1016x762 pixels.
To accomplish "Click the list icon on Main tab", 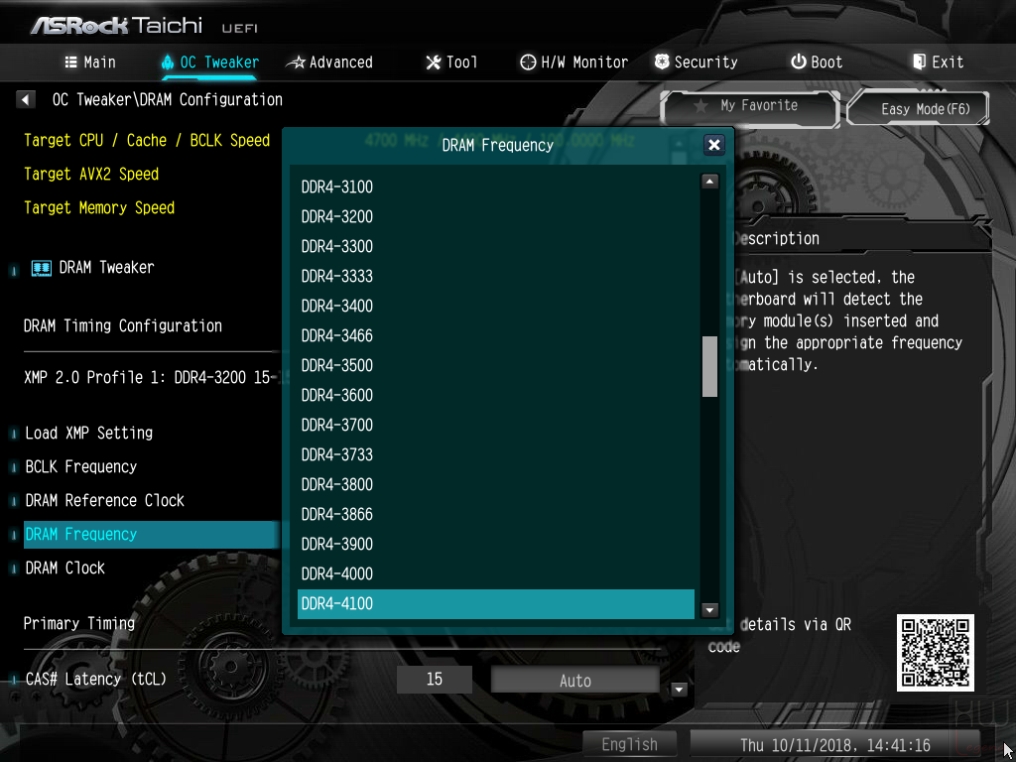I will click(71, 62).
